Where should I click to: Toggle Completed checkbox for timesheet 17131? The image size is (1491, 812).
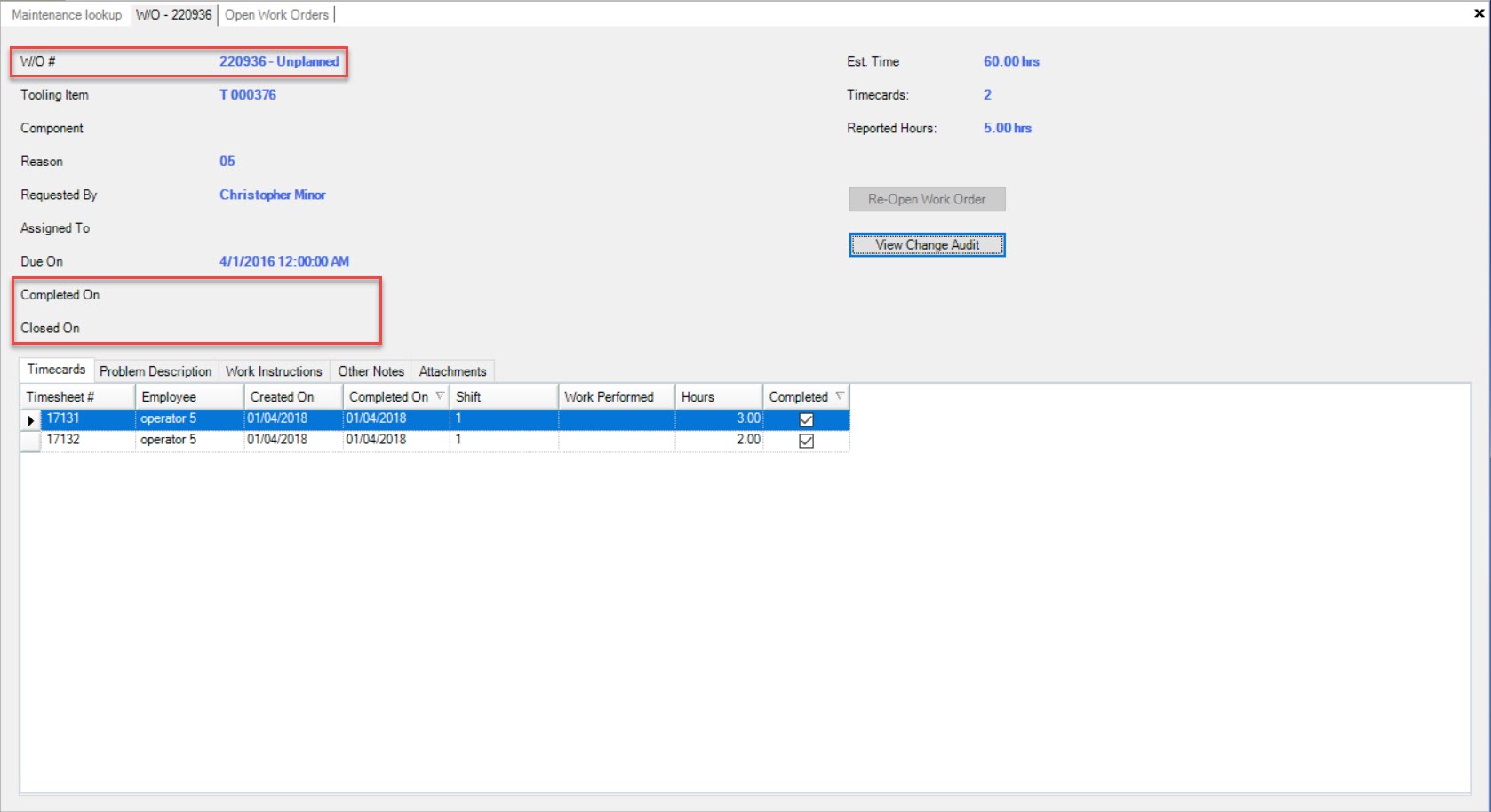(x=806, y=419)
